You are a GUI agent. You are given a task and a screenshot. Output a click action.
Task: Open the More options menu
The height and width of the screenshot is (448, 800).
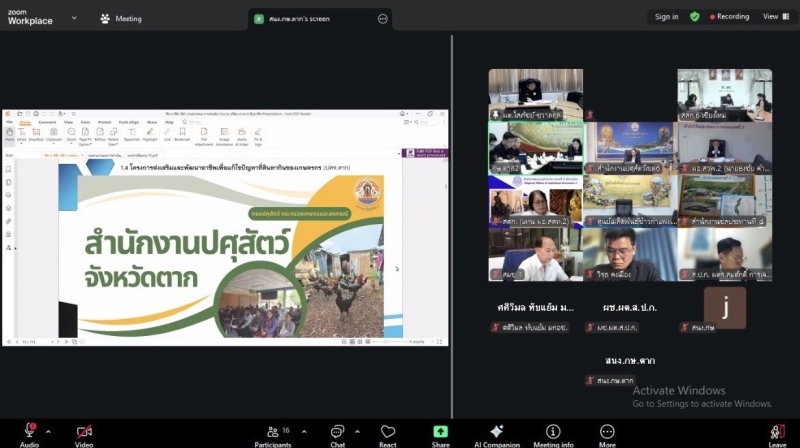(607, 432)
